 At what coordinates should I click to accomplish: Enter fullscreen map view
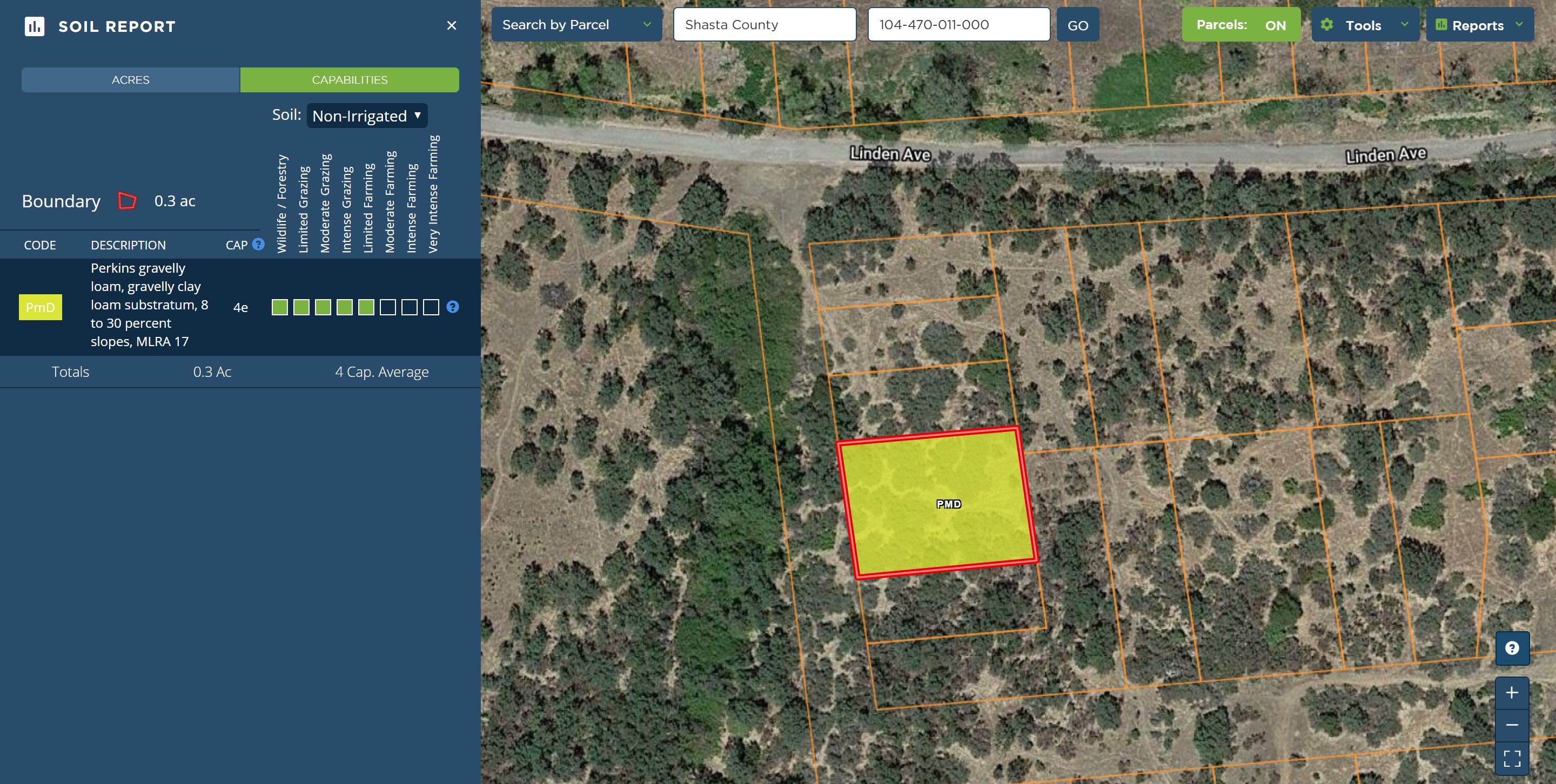coord(1511,758)
